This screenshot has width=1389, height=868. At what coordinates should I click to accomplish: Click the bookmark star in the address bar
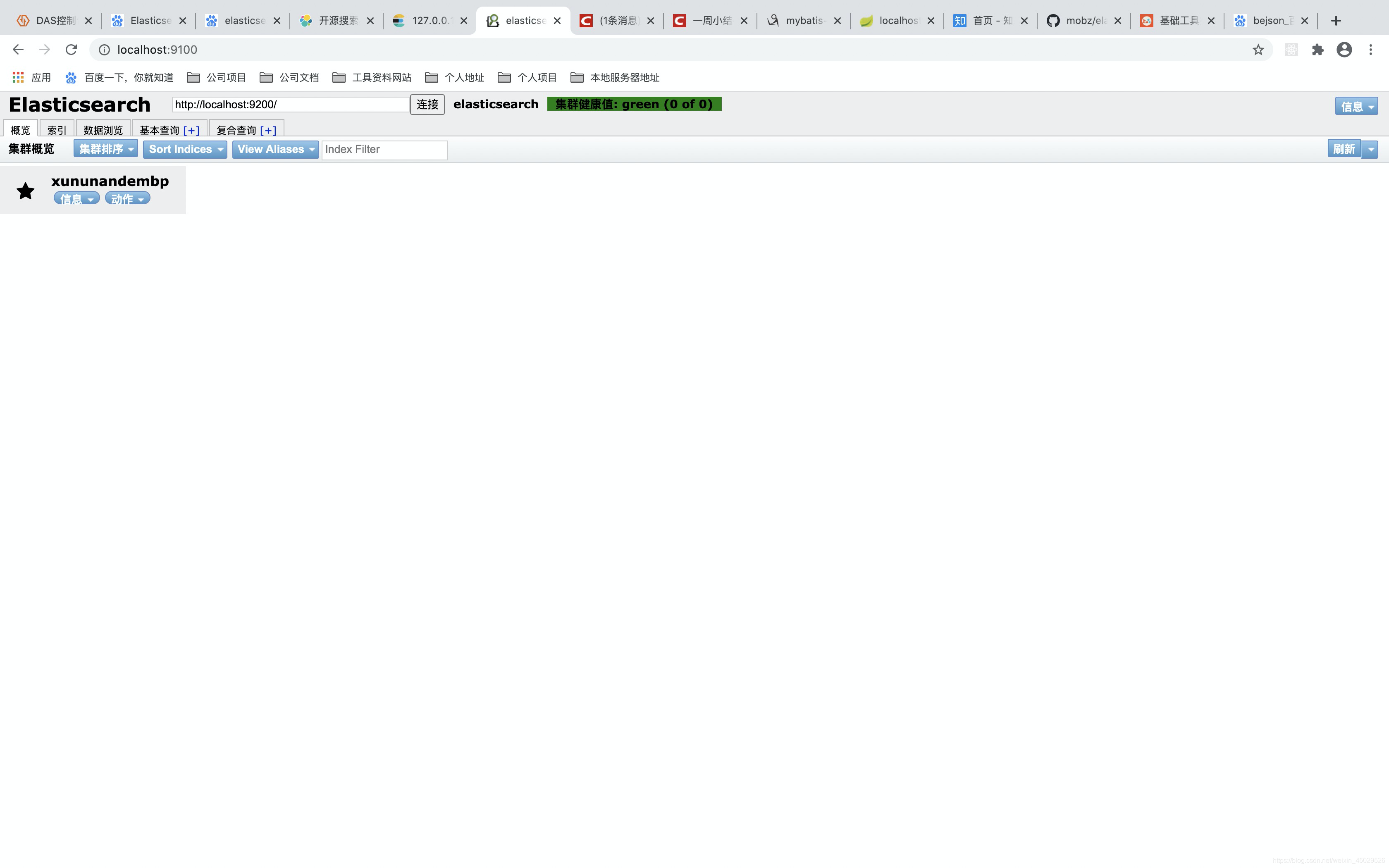point(1258,50)
